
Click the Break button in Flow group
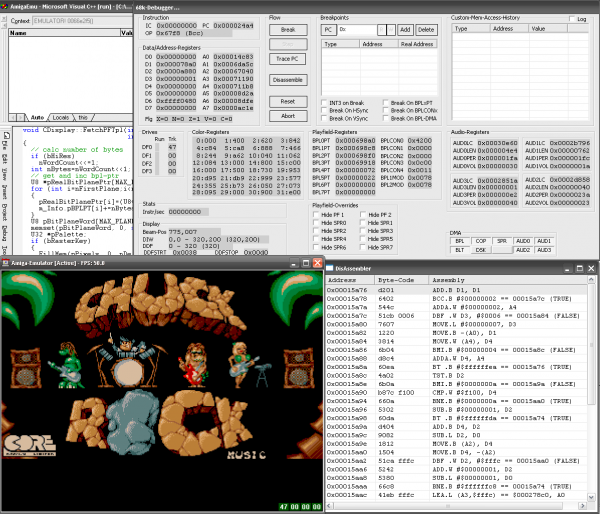(288, 29)
